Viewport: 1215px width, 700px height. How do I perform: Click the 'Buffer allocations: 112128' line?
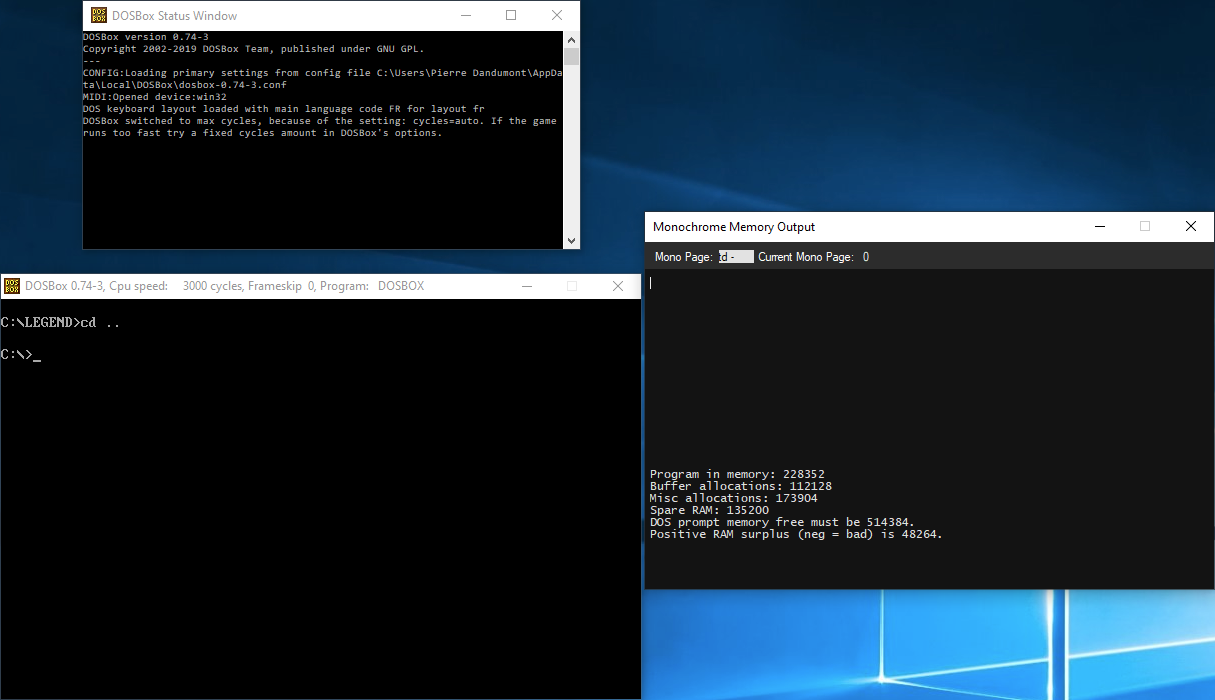[x=741, y=486]
